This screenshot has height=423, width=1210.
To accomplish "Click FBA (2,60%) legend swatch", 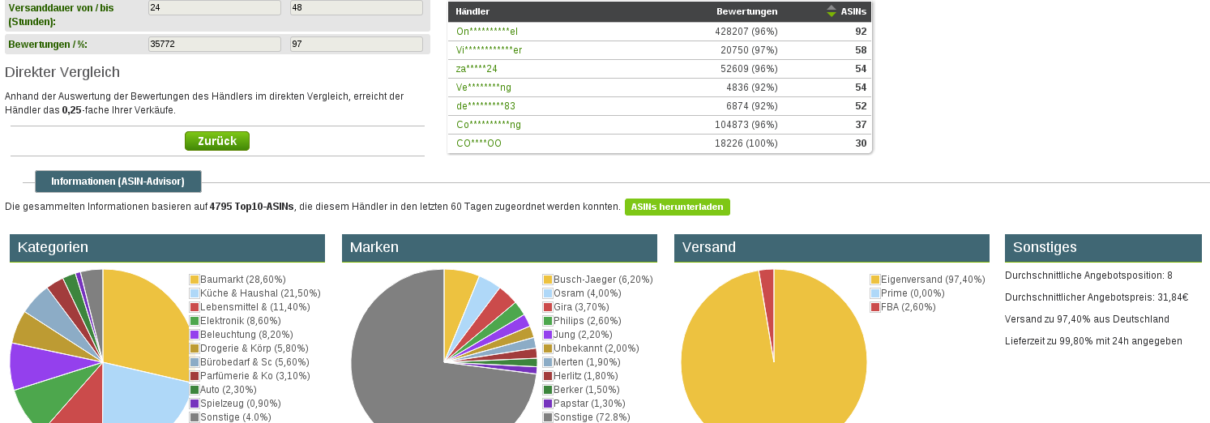I will [875, 307].
